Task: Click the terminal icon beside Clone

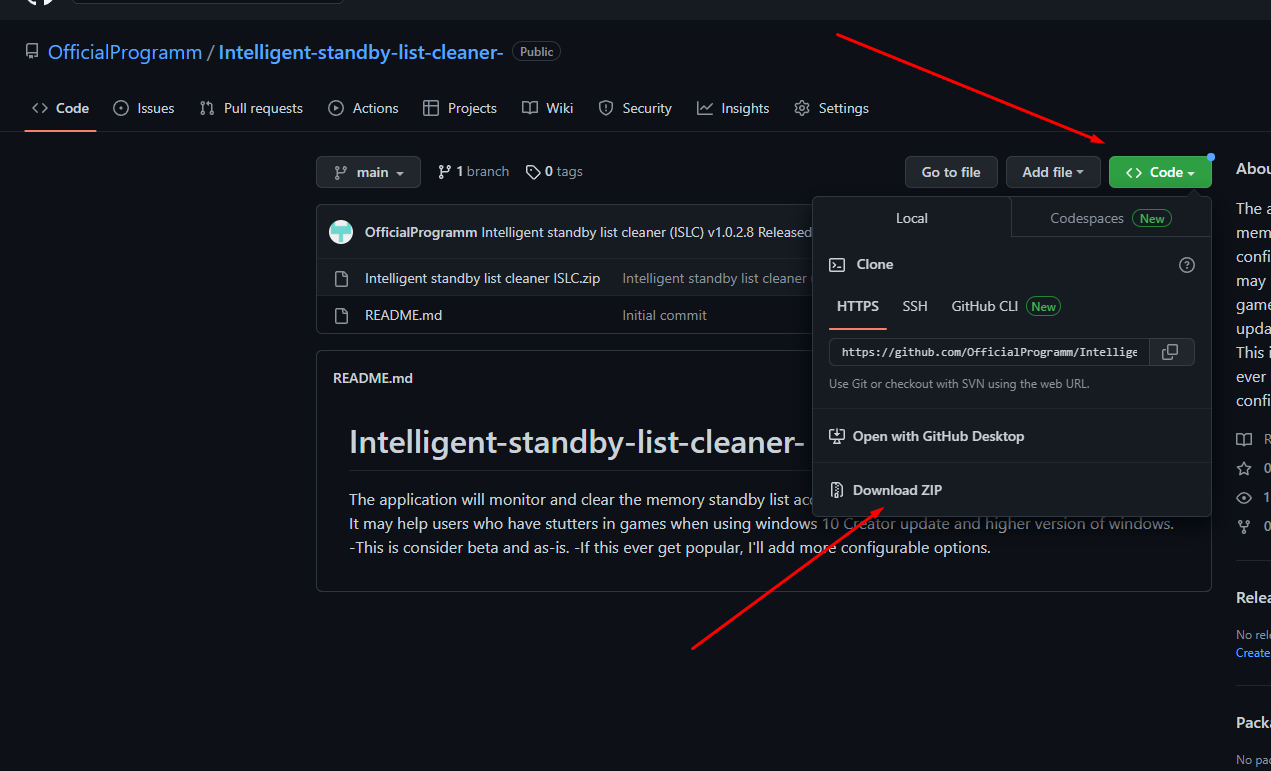Action: [x=838, y=265]
